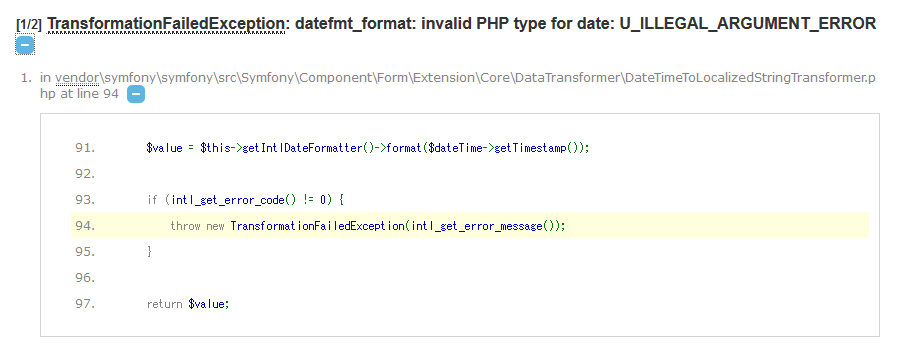Collapse the code snippet beside "at line 94"
This screenshot has width=903, height=360.
coord(136,94)
